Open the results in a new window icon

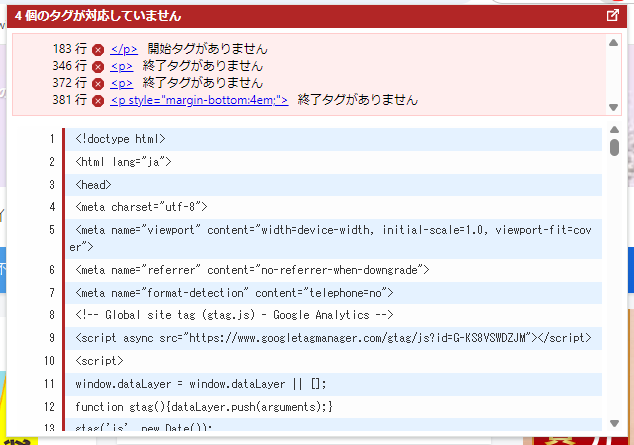coord(612,16)
